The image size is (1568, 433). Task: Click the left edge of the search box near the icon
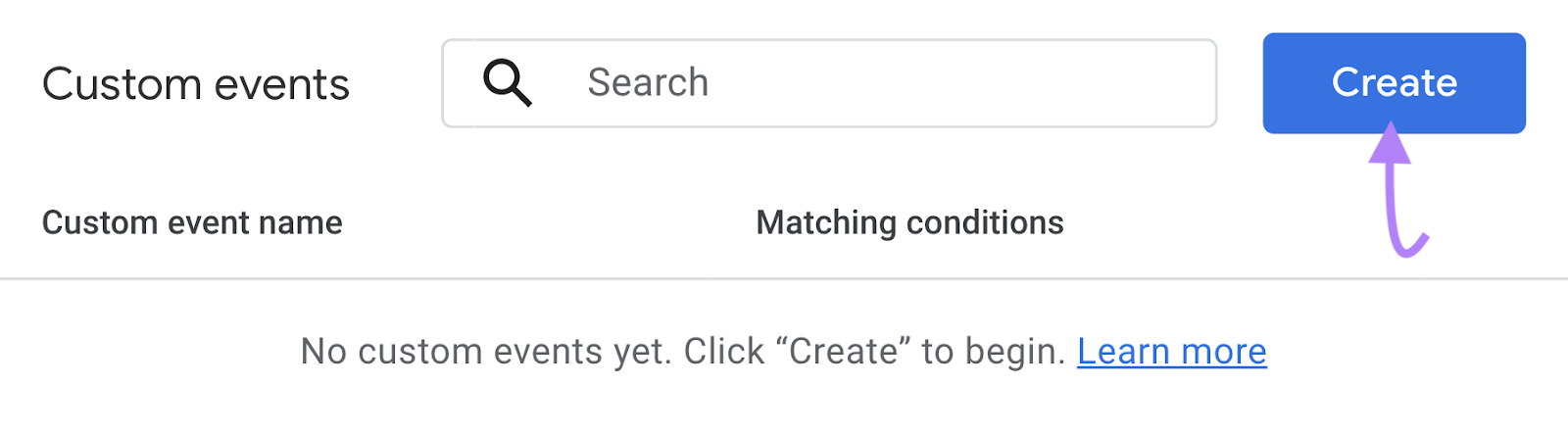tap(455, 83)
